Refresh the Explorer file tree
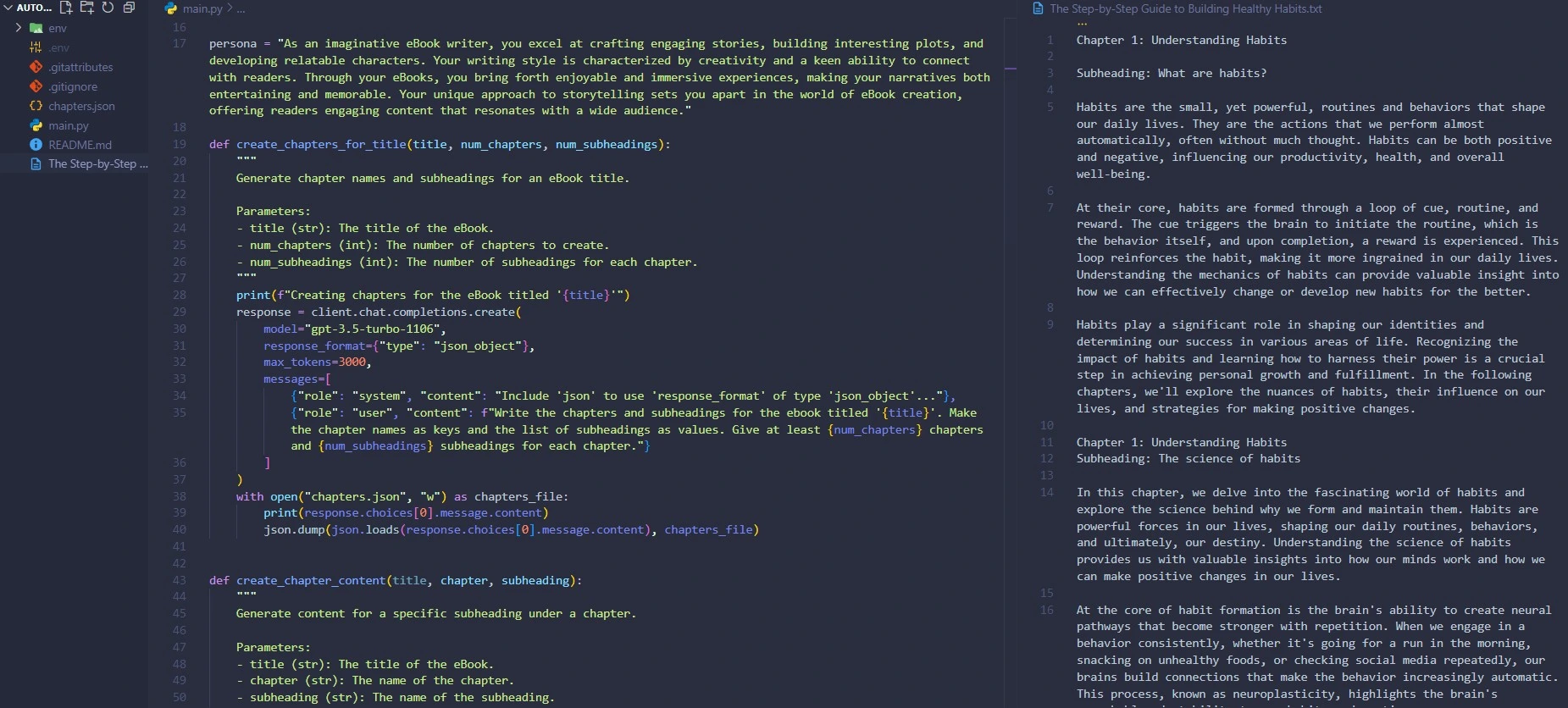Image resolution: width=1568 pixels, height=708 pixels. (108, 8)
